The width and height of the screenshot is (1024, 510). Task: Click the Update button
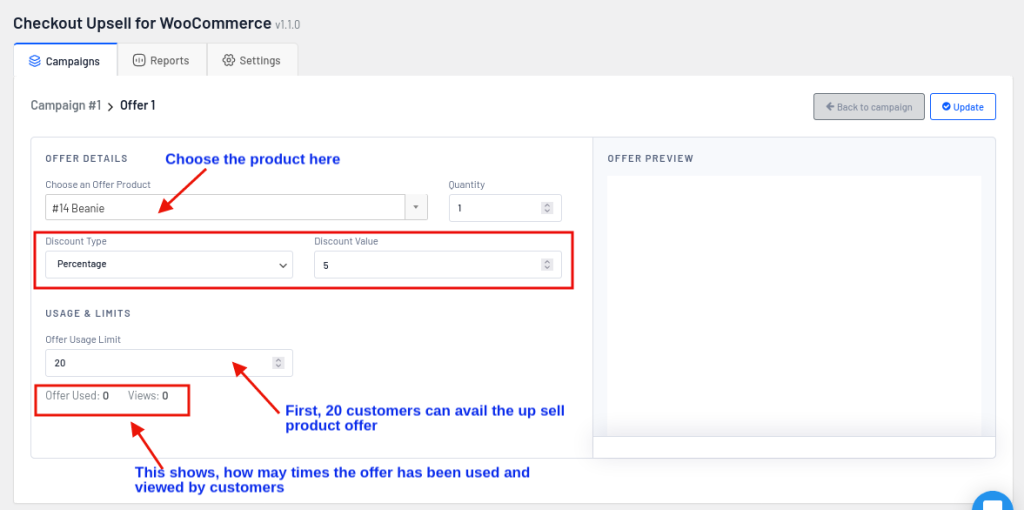[x=963, y=106]
